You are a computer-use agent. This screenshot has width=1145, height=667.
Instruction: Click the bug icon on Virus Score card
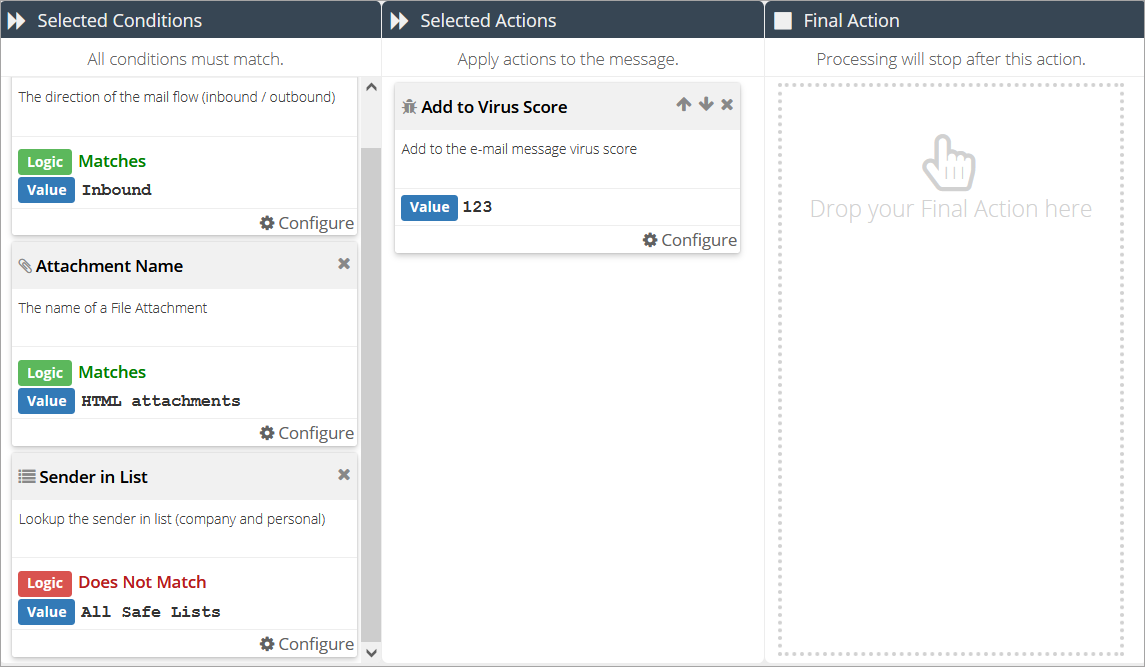(409, 107)
